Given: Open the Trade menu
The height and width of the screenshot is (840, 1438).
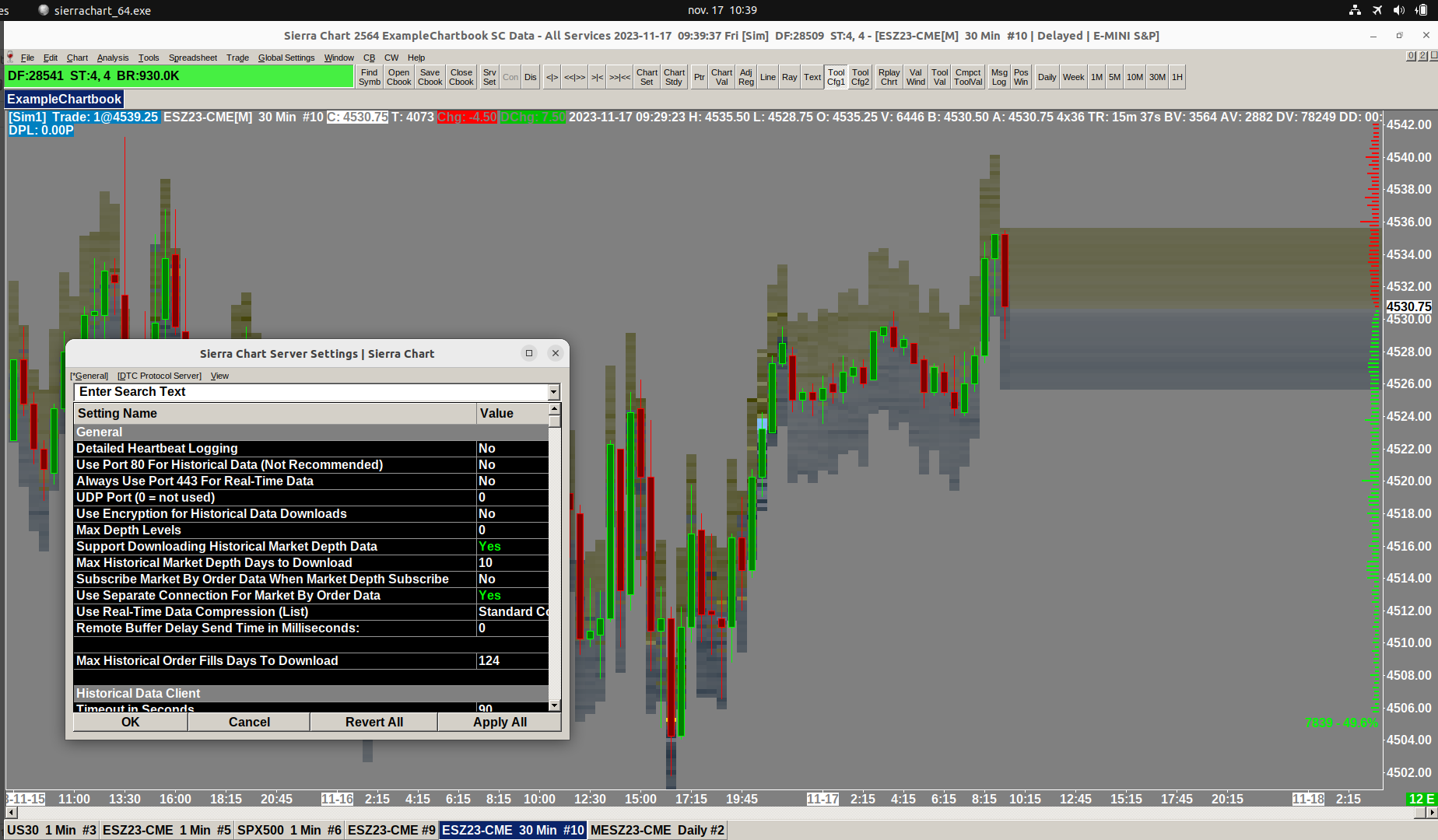Looking at the screenshot, I should point(237,58).
